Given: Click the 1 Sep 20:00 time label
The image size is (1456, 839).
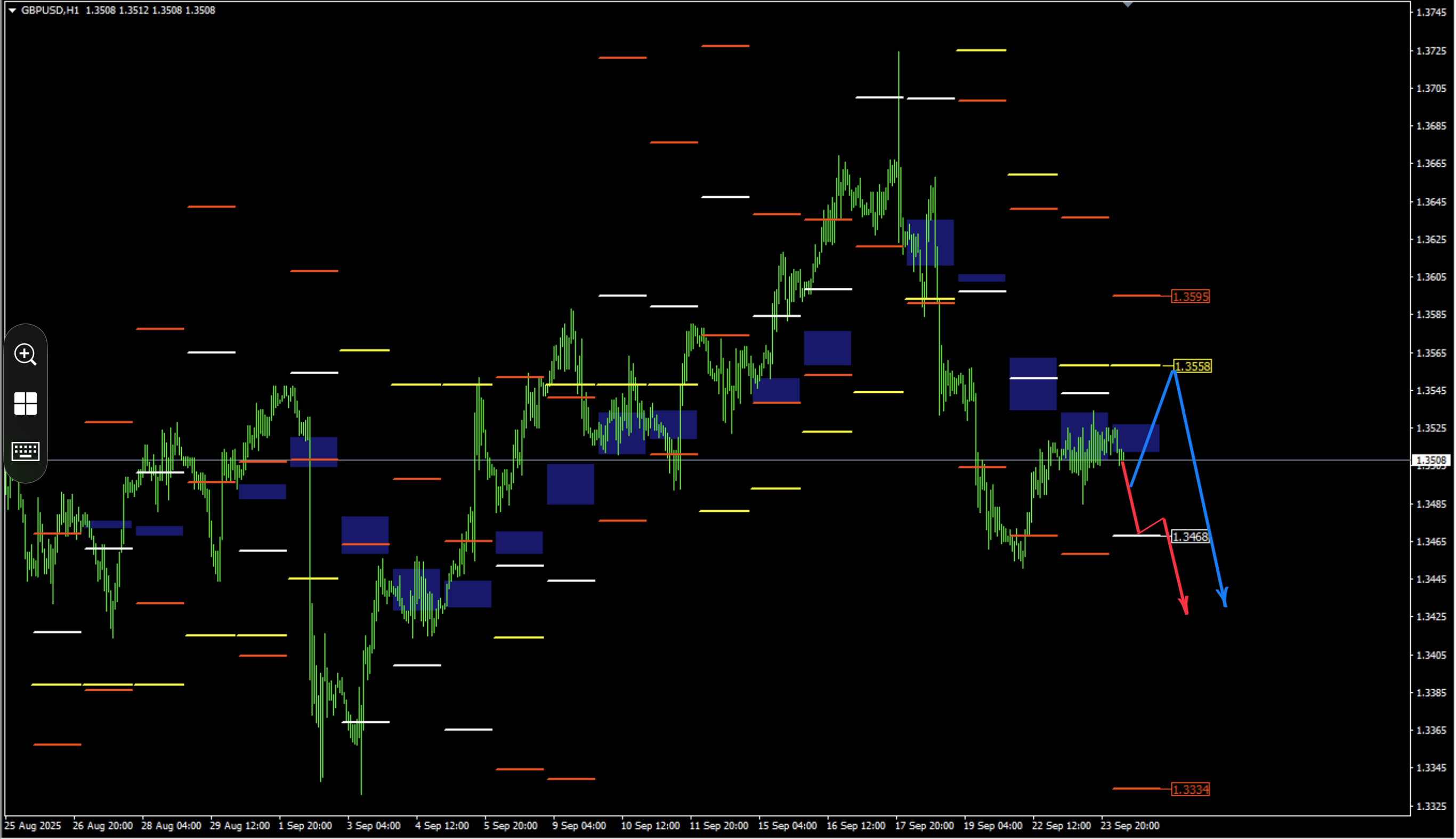Looking at the screenshot, I should 305,826.
